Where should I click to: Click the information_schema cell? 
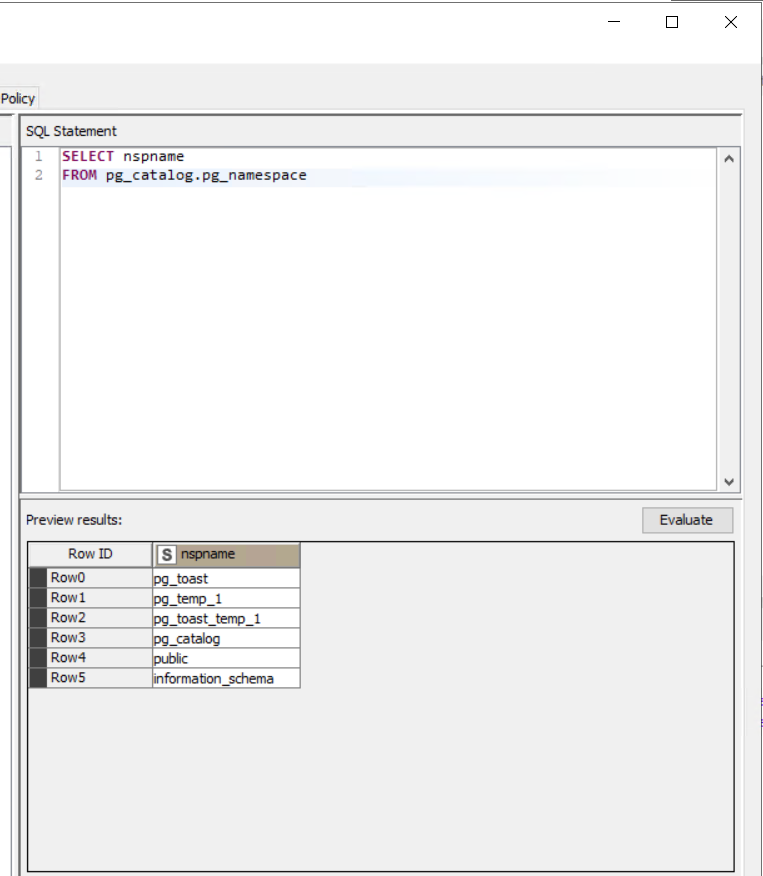(226, 678)
